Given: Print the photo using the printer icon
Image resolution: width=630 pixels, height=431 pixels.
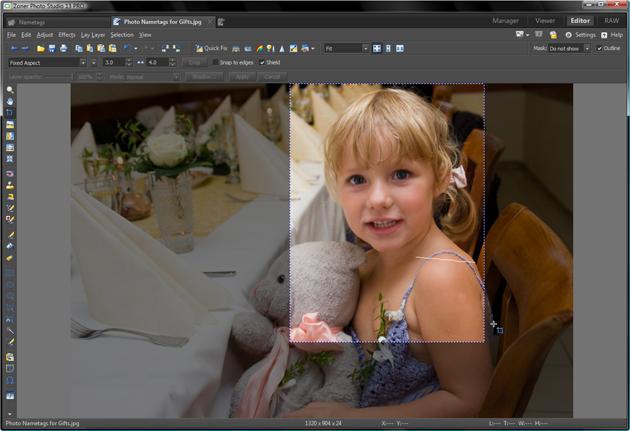Looking at the screenshot, I should pos(63,49).
